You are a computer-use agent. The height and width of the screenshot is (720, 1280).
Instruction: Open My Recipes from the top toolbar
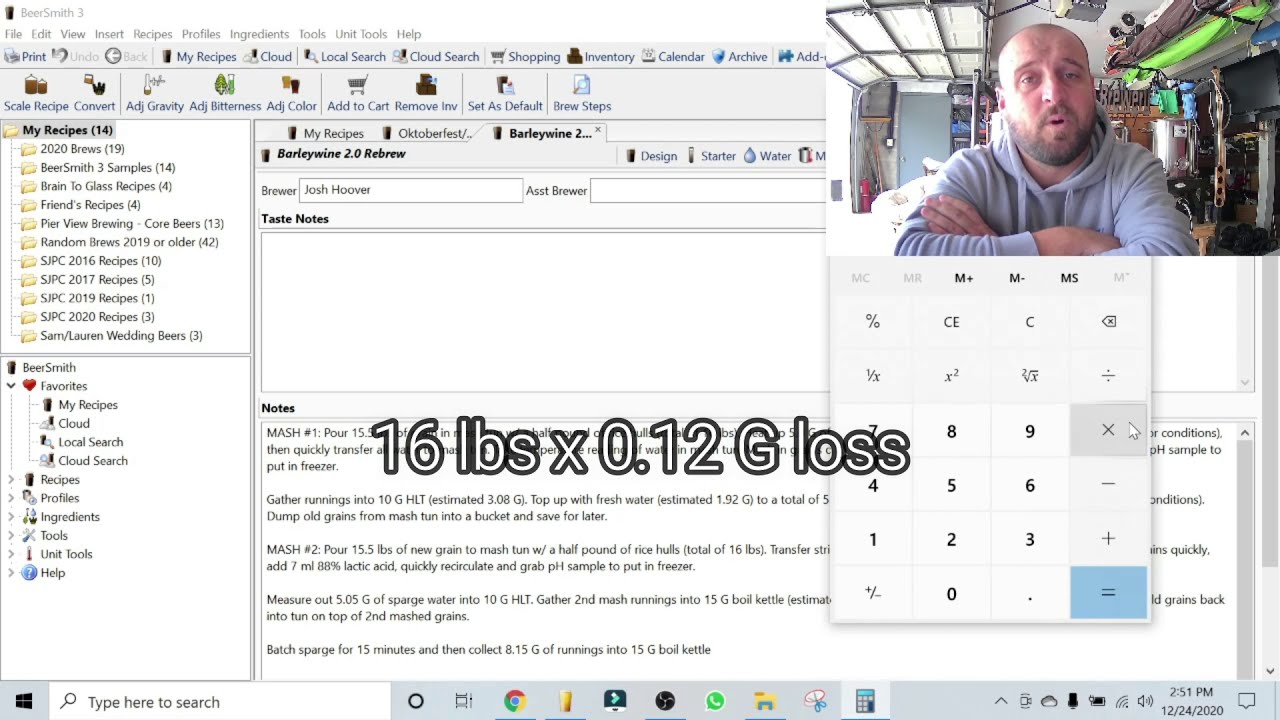(198, 57)
